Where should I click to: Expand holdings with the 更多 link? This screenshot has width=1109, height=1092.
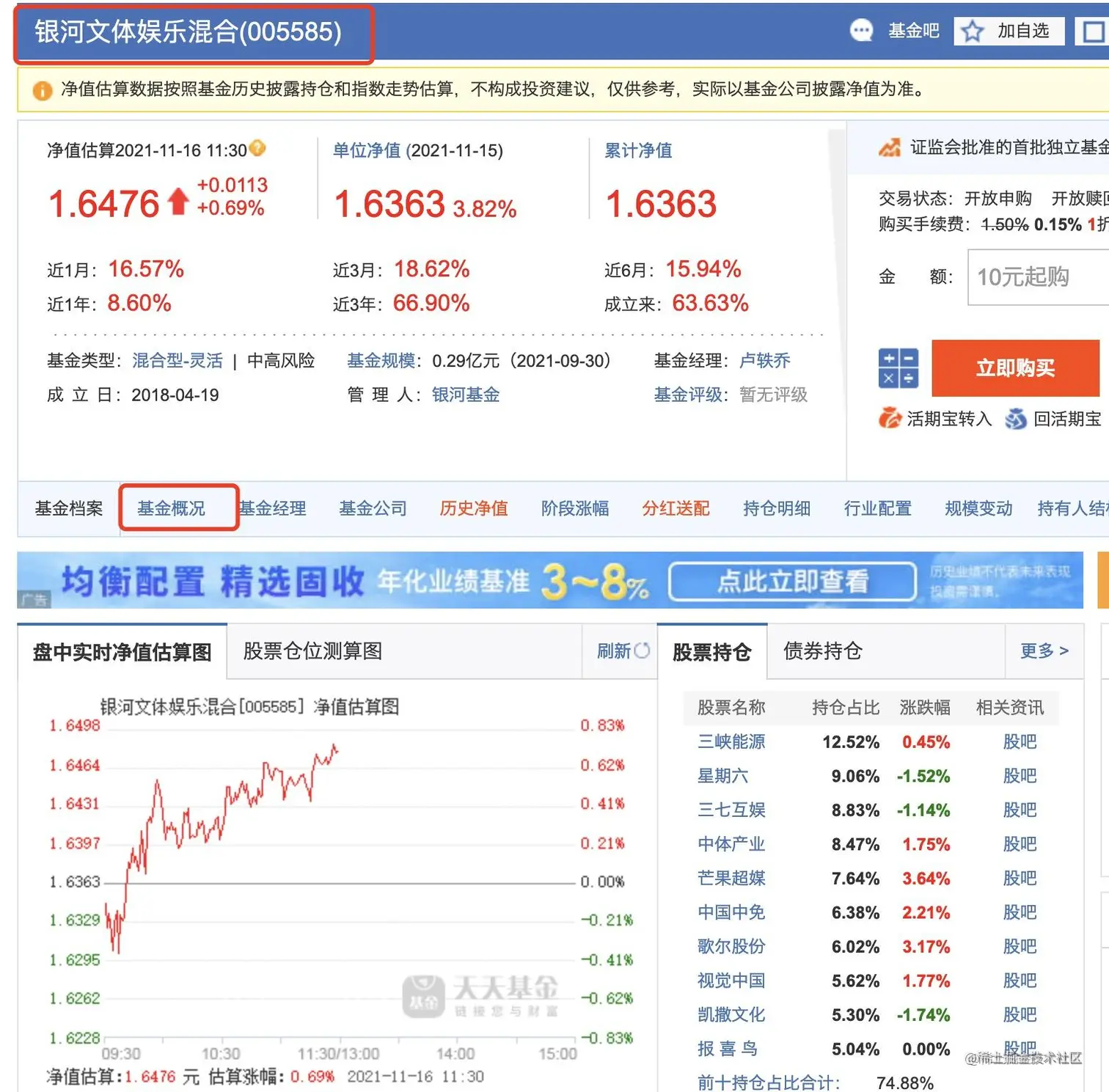[1043, 651]
